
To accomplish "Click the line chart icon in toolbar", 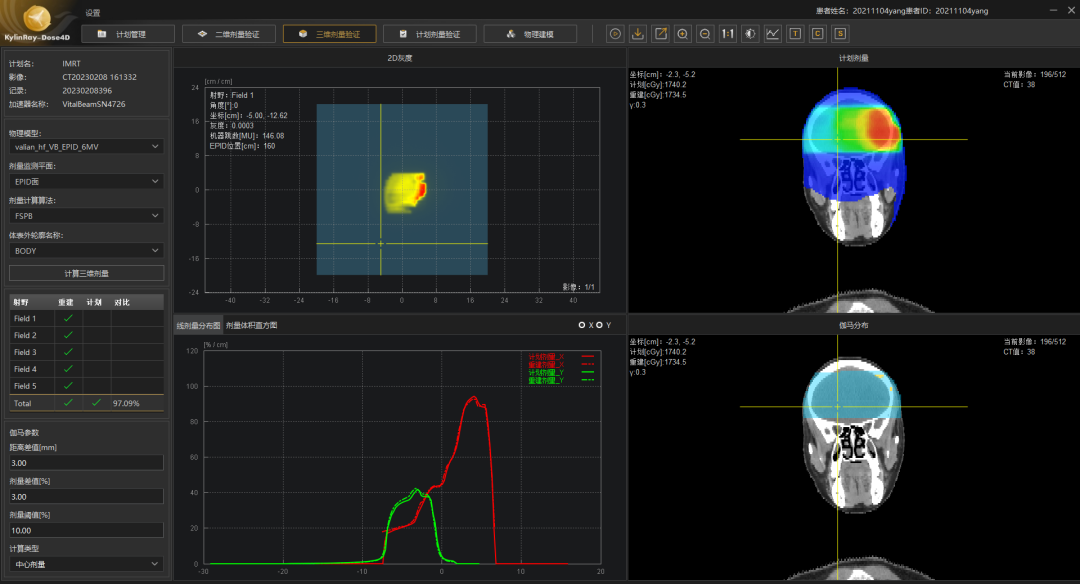I will 773,34.
